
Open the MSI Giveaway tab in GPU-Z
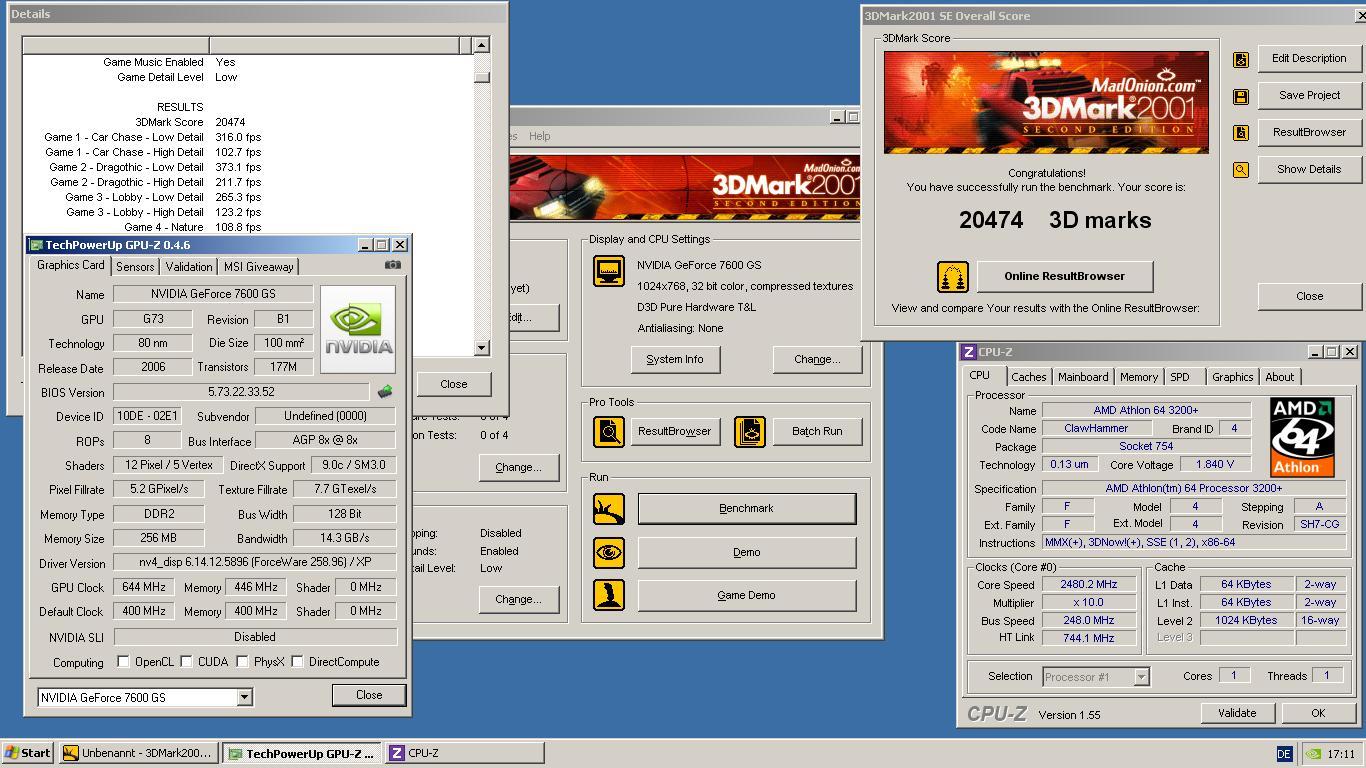258,267
